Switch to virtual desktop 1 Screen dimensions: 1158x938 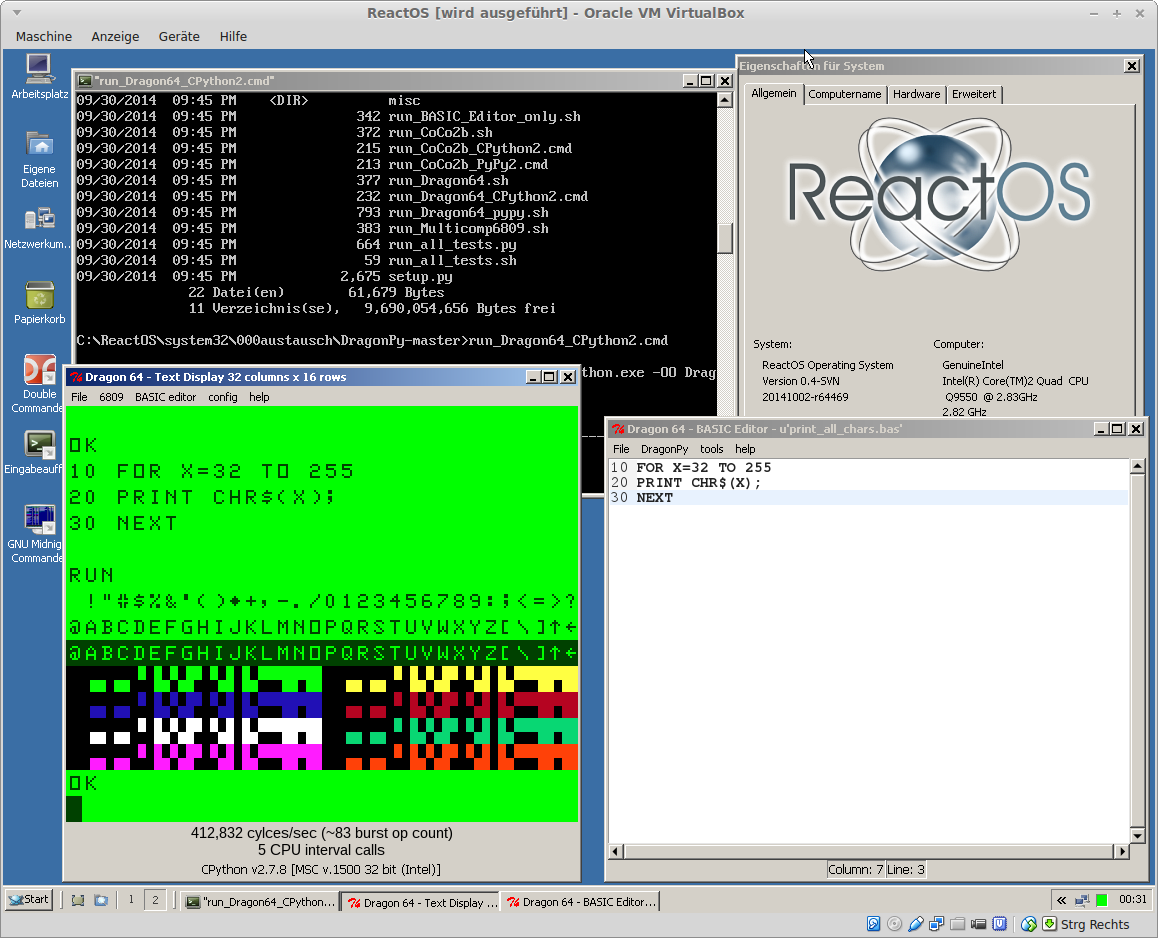(x=131, y=900)
